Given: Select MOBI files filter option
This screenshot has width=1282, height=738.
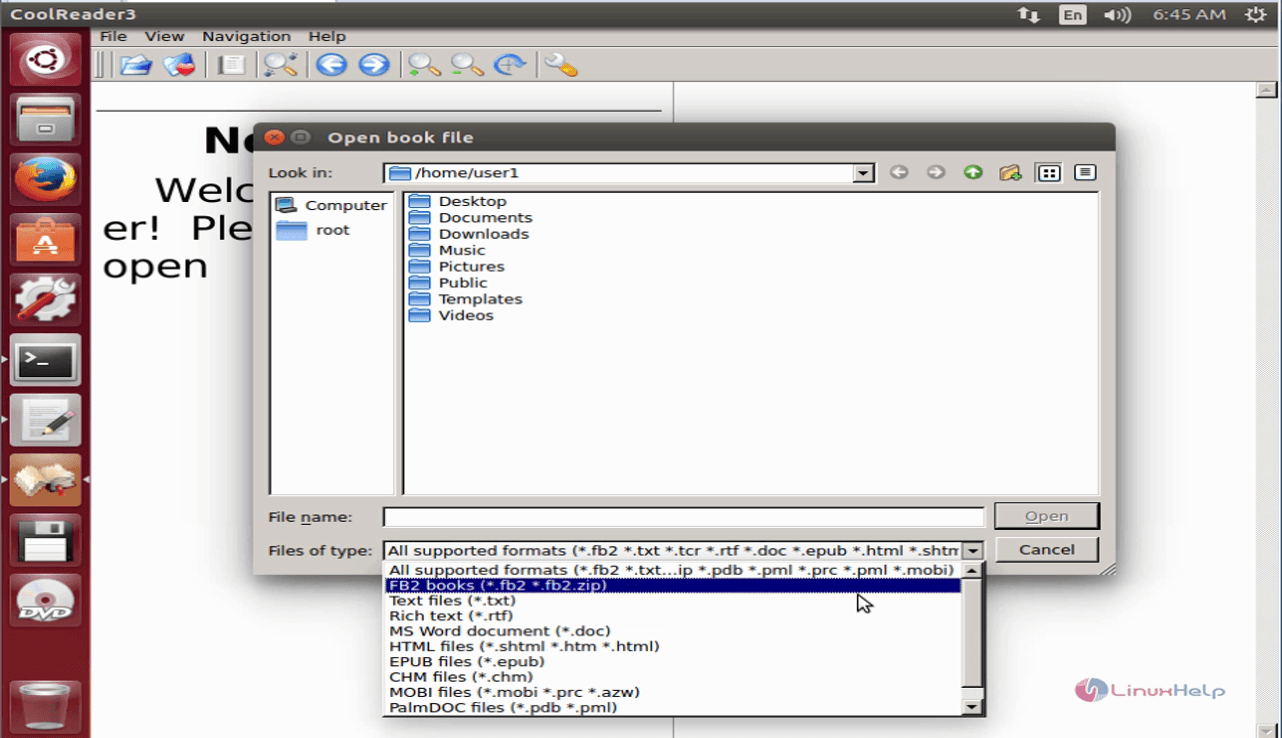Looking at the screenshot, I should point(673,692).
